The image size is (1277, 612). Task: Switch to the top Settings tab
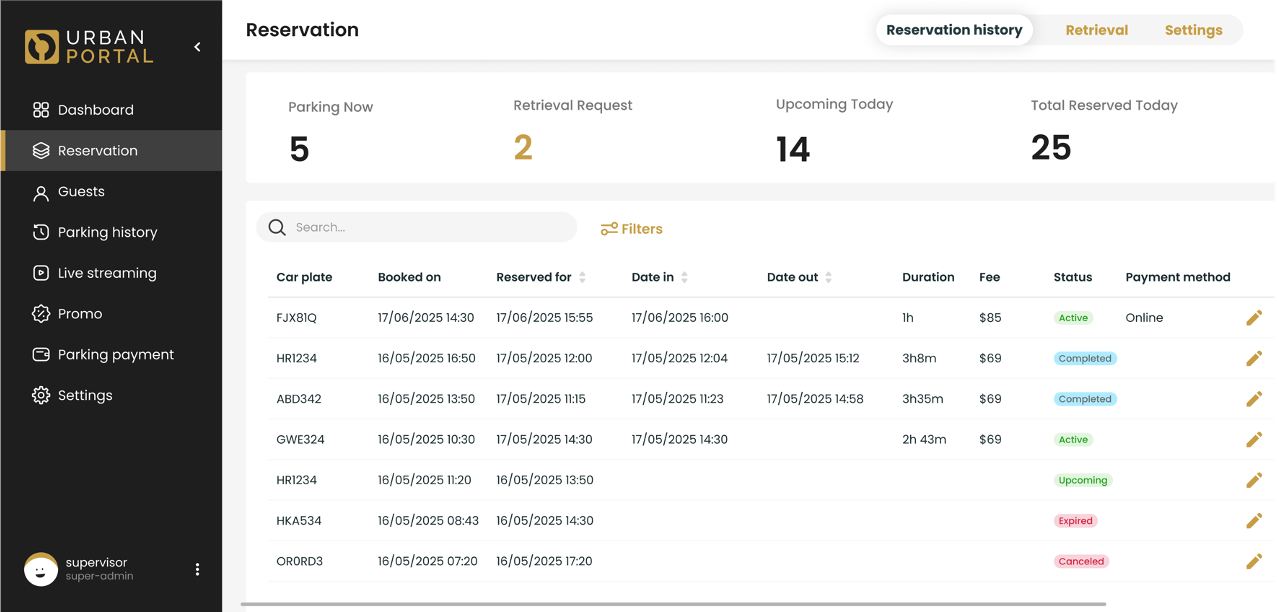pos(1193,30)
